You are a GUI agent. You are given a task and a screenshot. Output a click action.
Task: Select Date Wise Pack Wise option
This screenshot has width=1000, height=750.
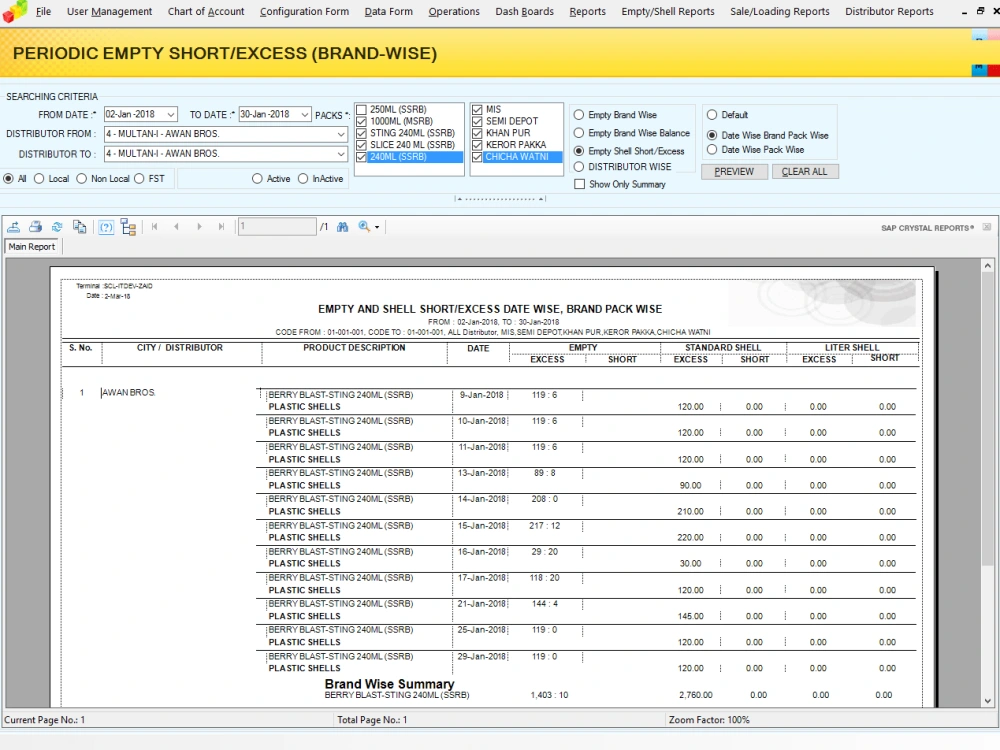[712, 149]
